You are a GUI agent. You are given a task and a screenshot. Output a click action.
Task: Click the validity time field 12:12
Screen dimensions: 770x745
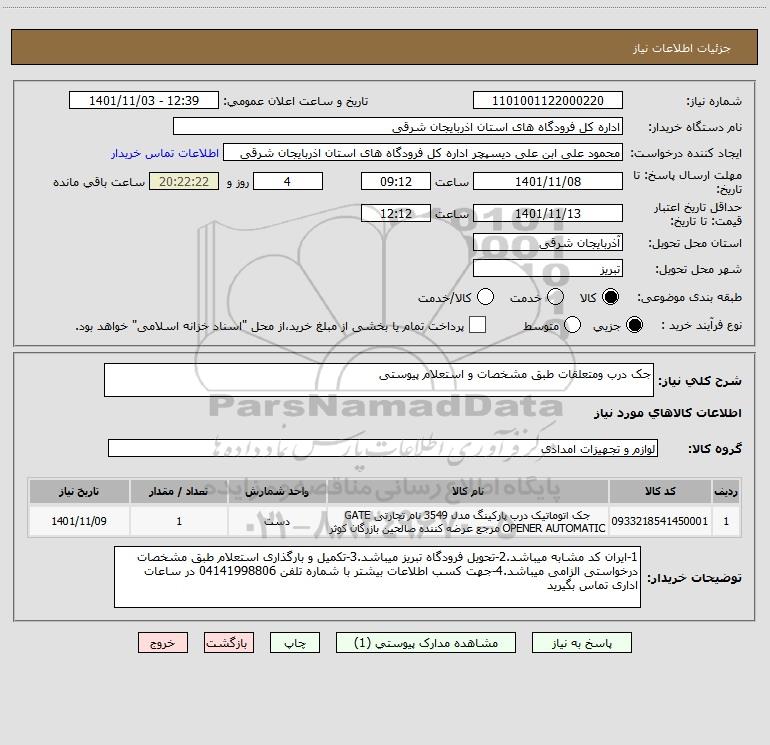[x=396, y=213]
